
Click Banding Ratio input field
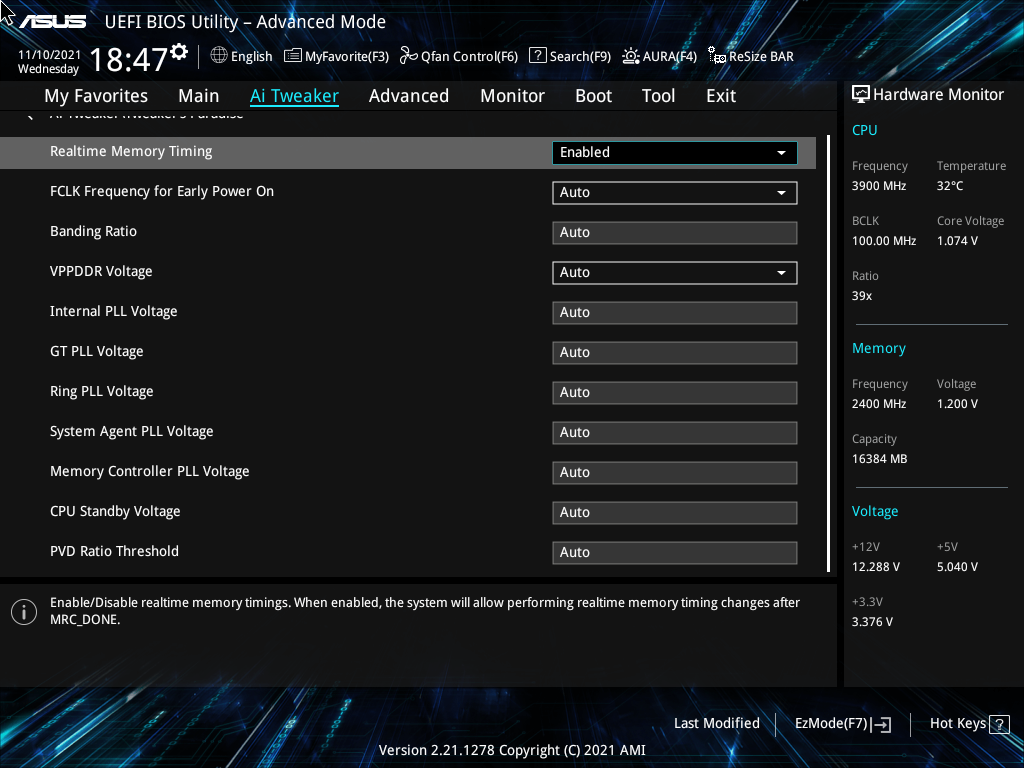675,232
